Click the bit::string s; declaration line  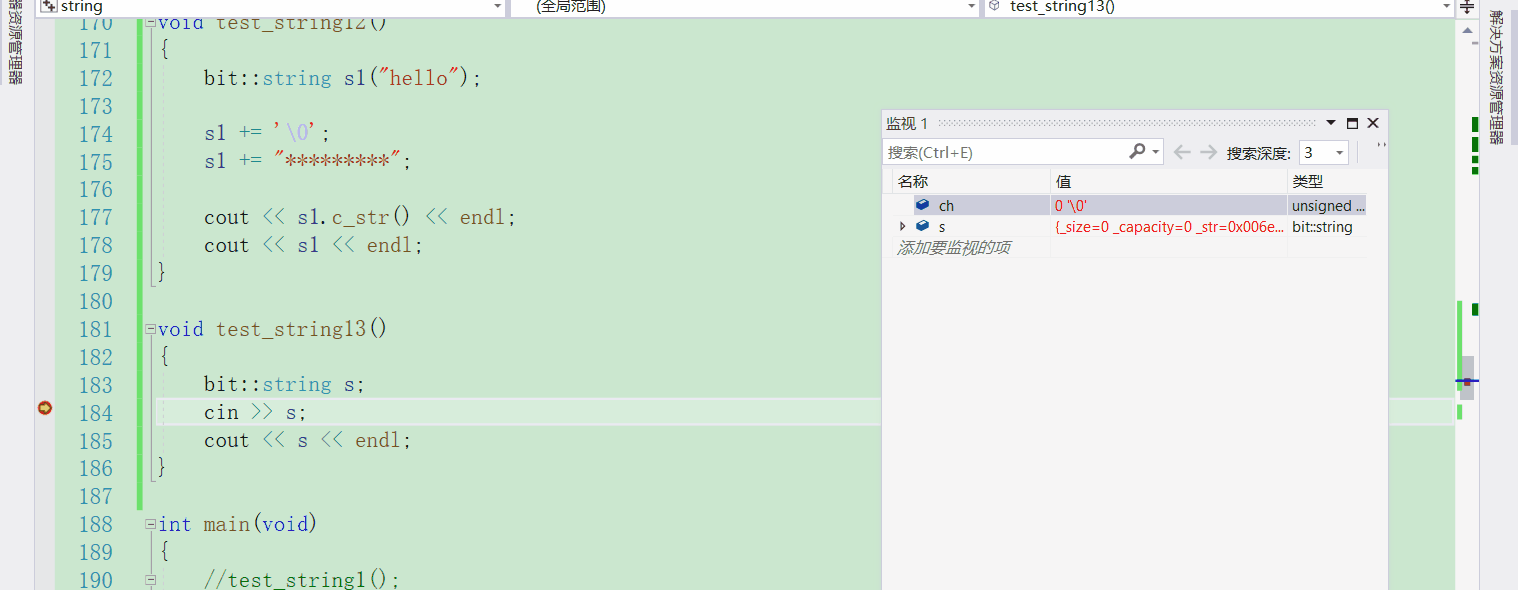(285, 384)
